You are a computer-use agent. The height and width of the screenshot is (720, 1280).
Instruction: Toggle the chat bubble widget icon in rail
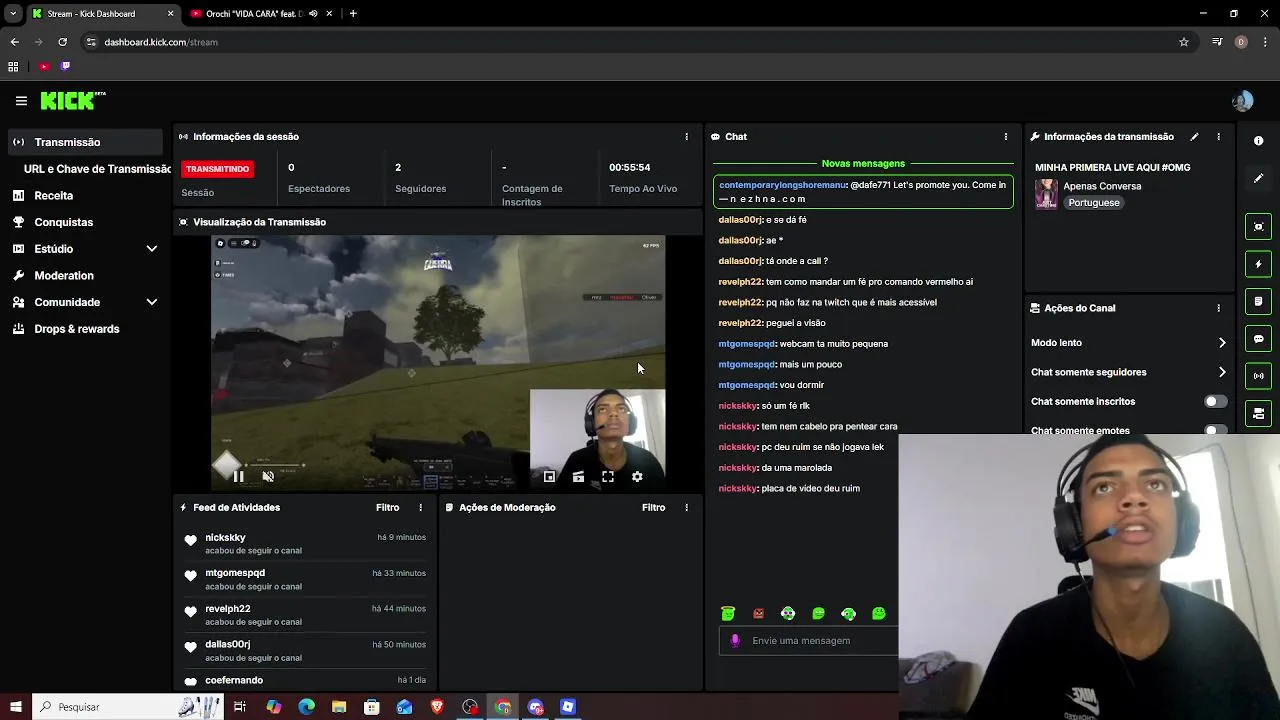[x=1258, y=339]
